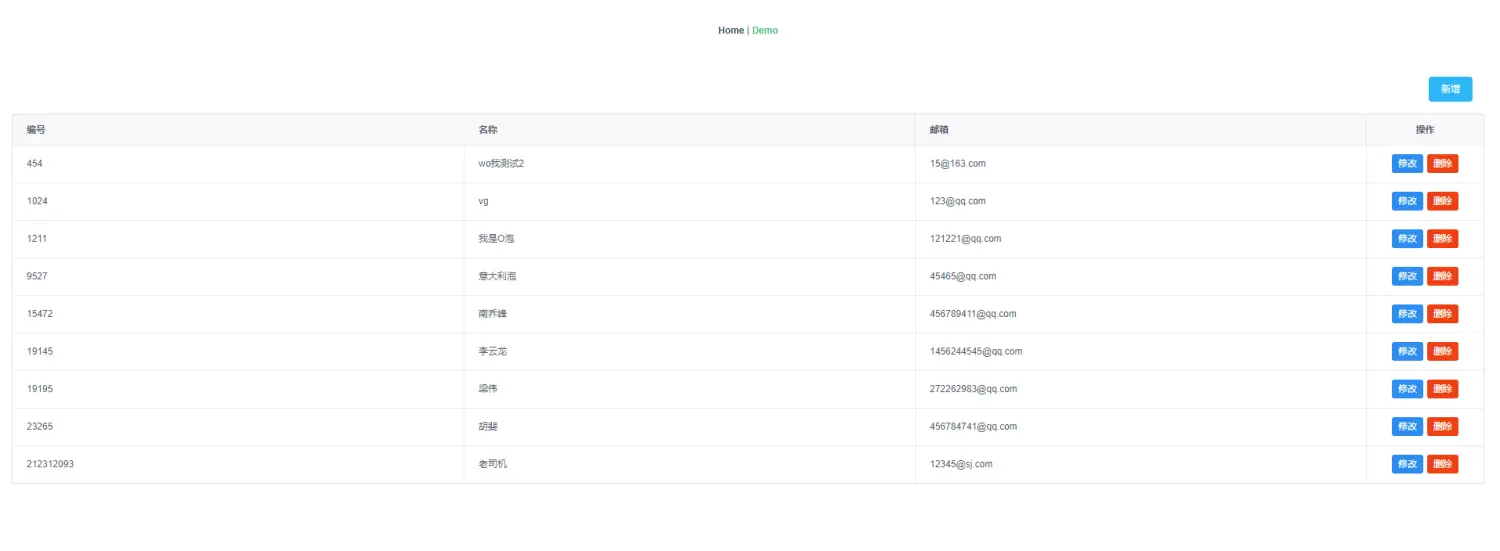1500x551 pixels.
Task: Click the email 121221@qq.com
Action: pos(966,239)
